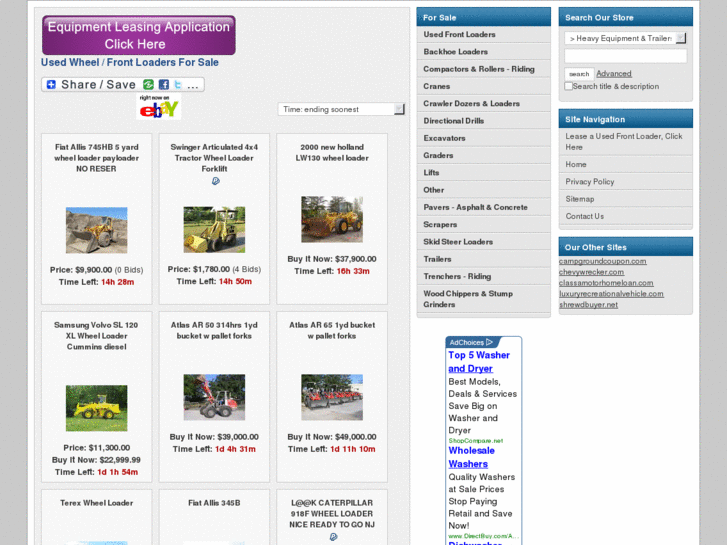
Task: Open the Heavy Equipment & Trailers category dropdown
Action: [x=625, y=38]
